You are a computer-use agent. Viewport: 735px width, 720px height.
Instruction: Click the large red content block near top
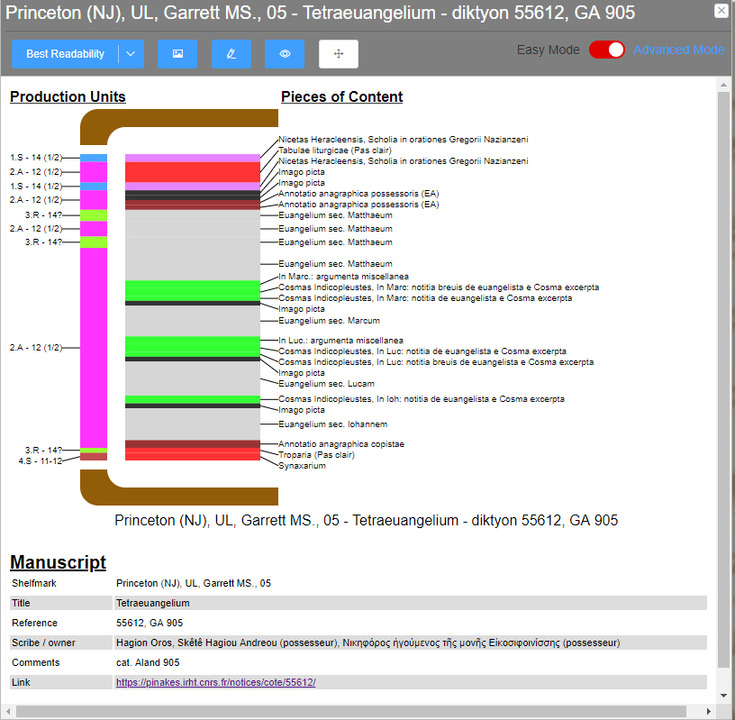pyautogui.click(x=192, y=172)
